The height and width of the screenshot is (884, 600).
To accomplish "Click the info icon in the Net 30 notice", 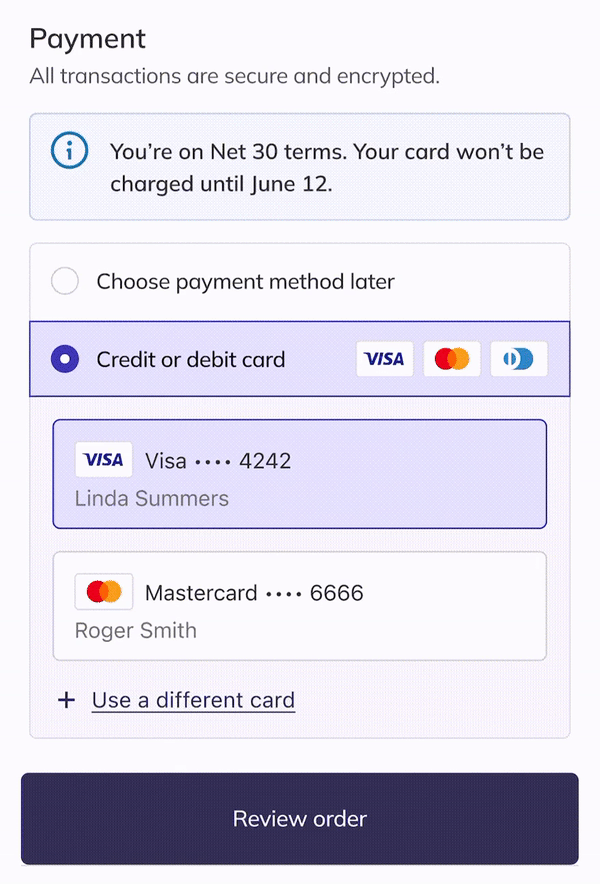I will pyautogui.click(x=69, y=152).
